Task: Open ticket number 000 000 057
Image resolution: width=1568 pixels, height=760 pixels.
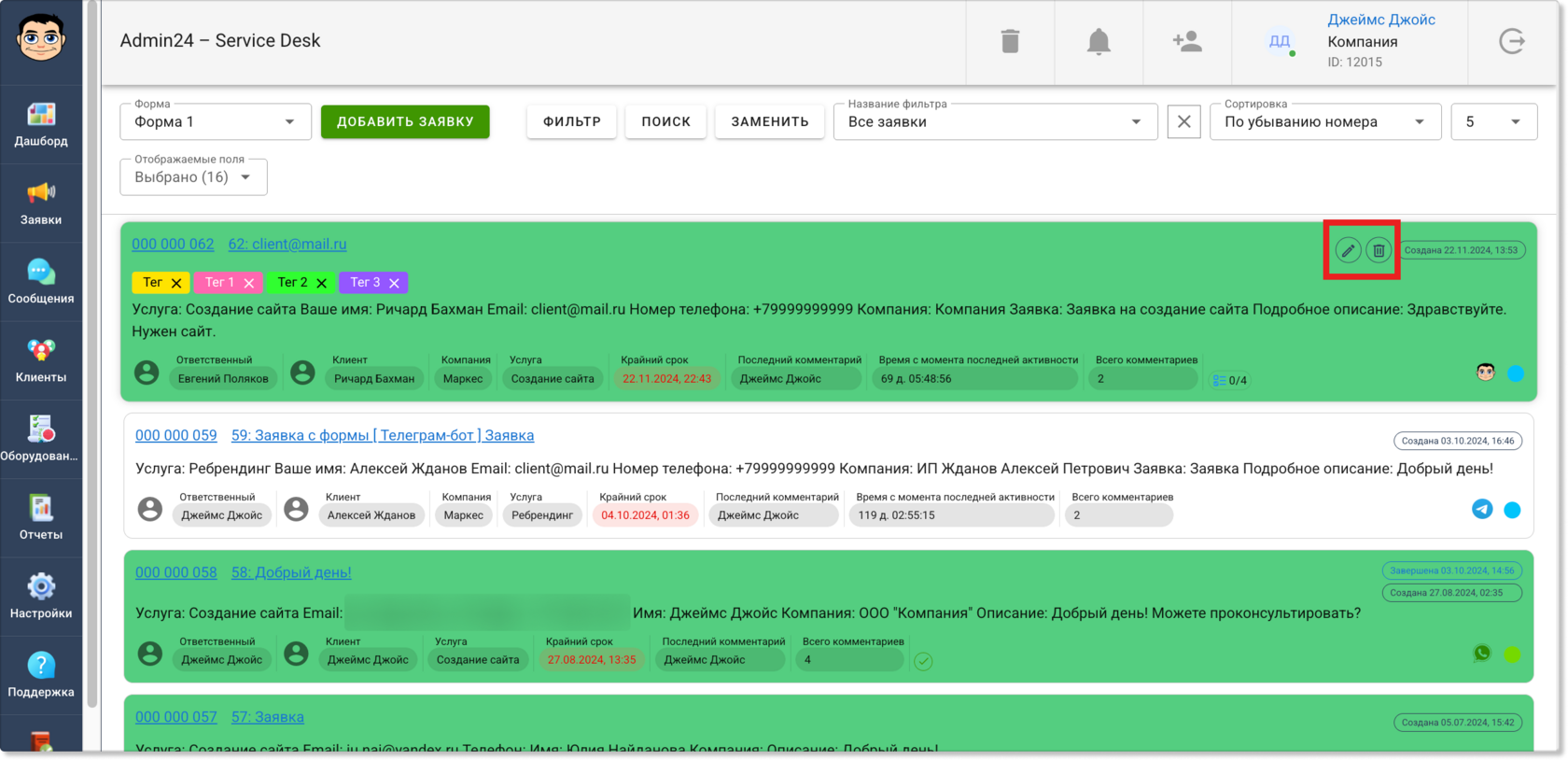Action: click(x=176, y=717)
